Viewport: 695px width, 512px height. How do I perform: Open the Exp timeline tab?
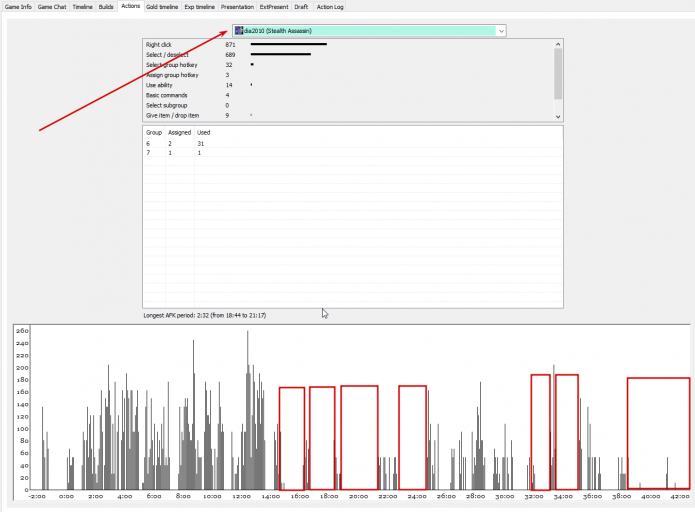[x=199, y=7]
